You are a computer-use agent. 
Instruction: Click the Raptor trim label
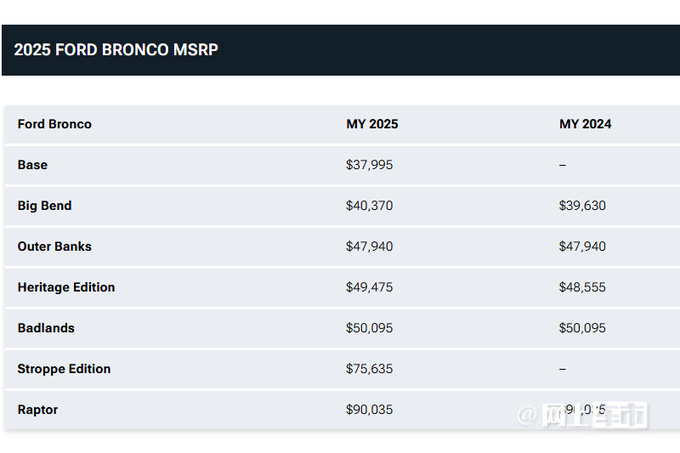38,410
